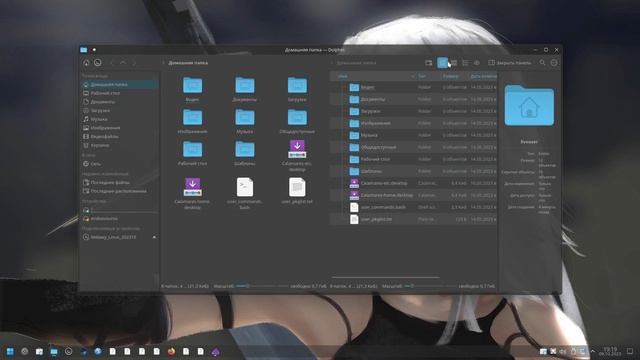This screenshot has height=360, width=640.
Task: Select the Документы folder icon in left pane
Action: [244, 86]
